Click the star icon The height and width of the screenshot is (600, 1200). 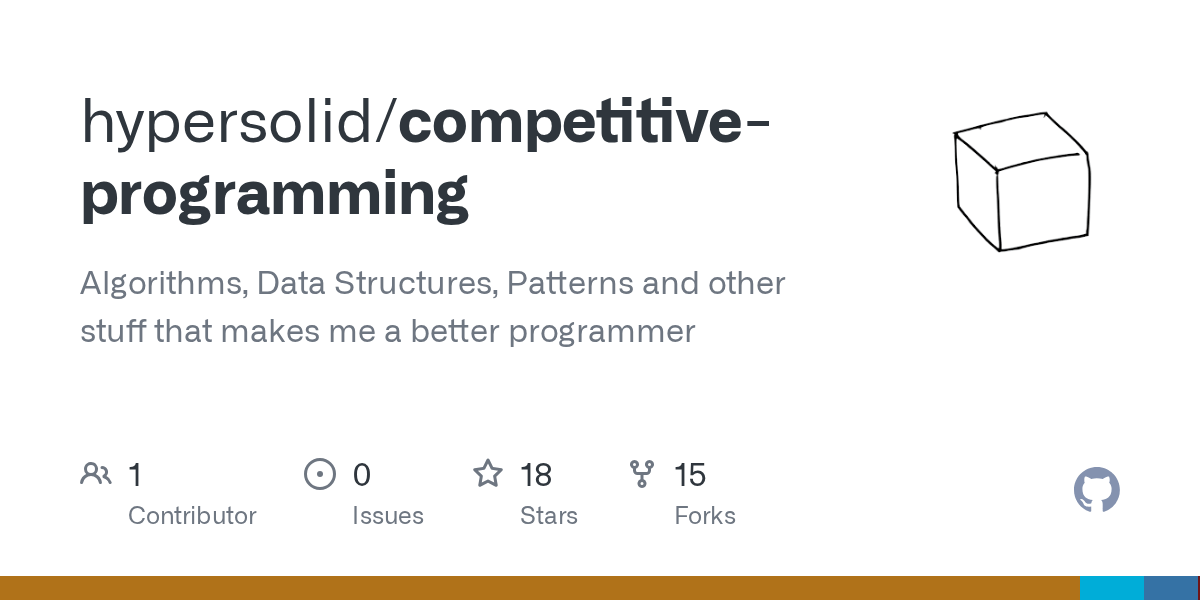point(487,474)
